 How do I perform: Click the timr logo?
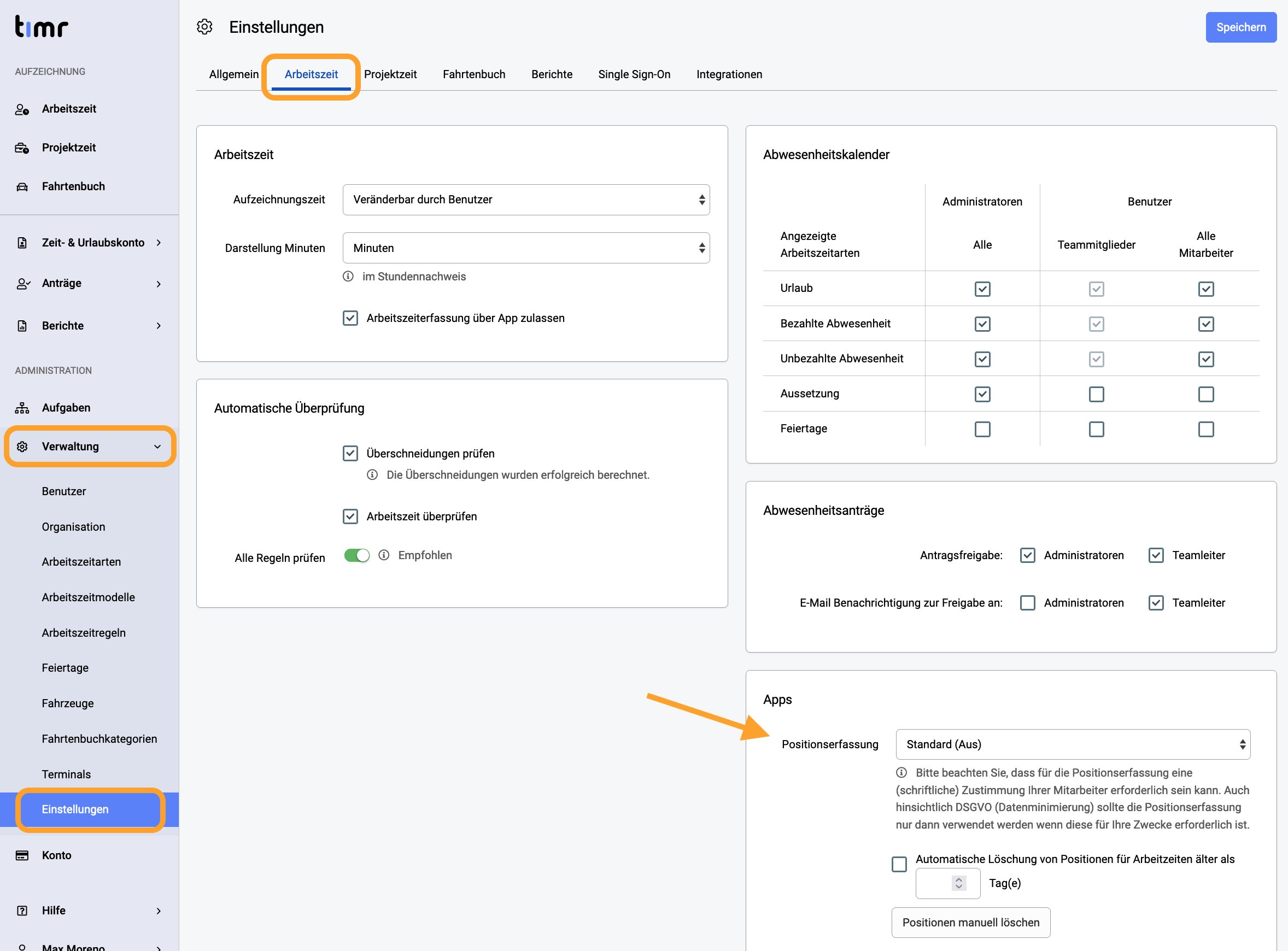tap(42, 26)
